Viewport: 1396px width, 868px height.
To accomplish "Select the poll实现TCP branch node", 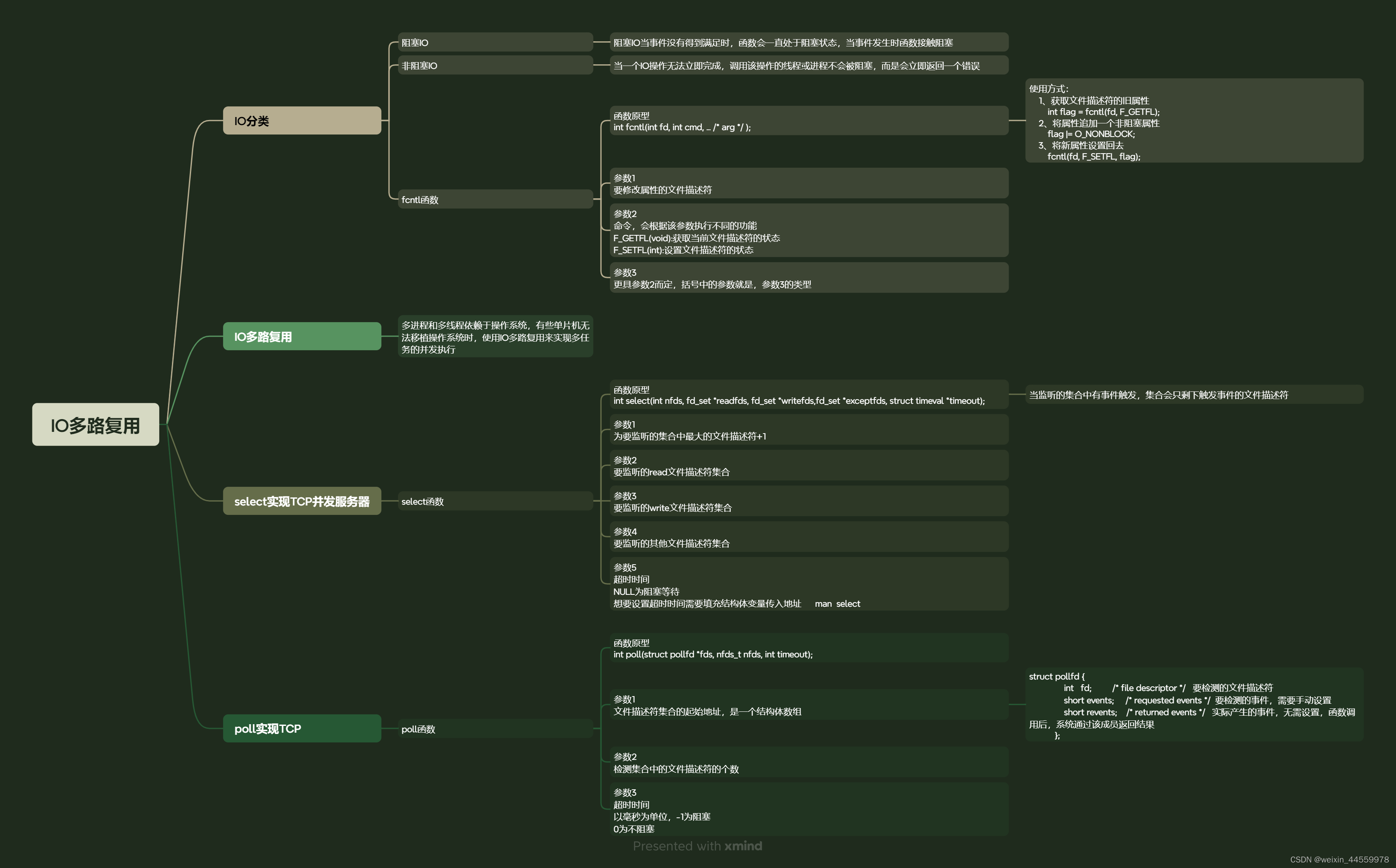I will coord(302,728).
